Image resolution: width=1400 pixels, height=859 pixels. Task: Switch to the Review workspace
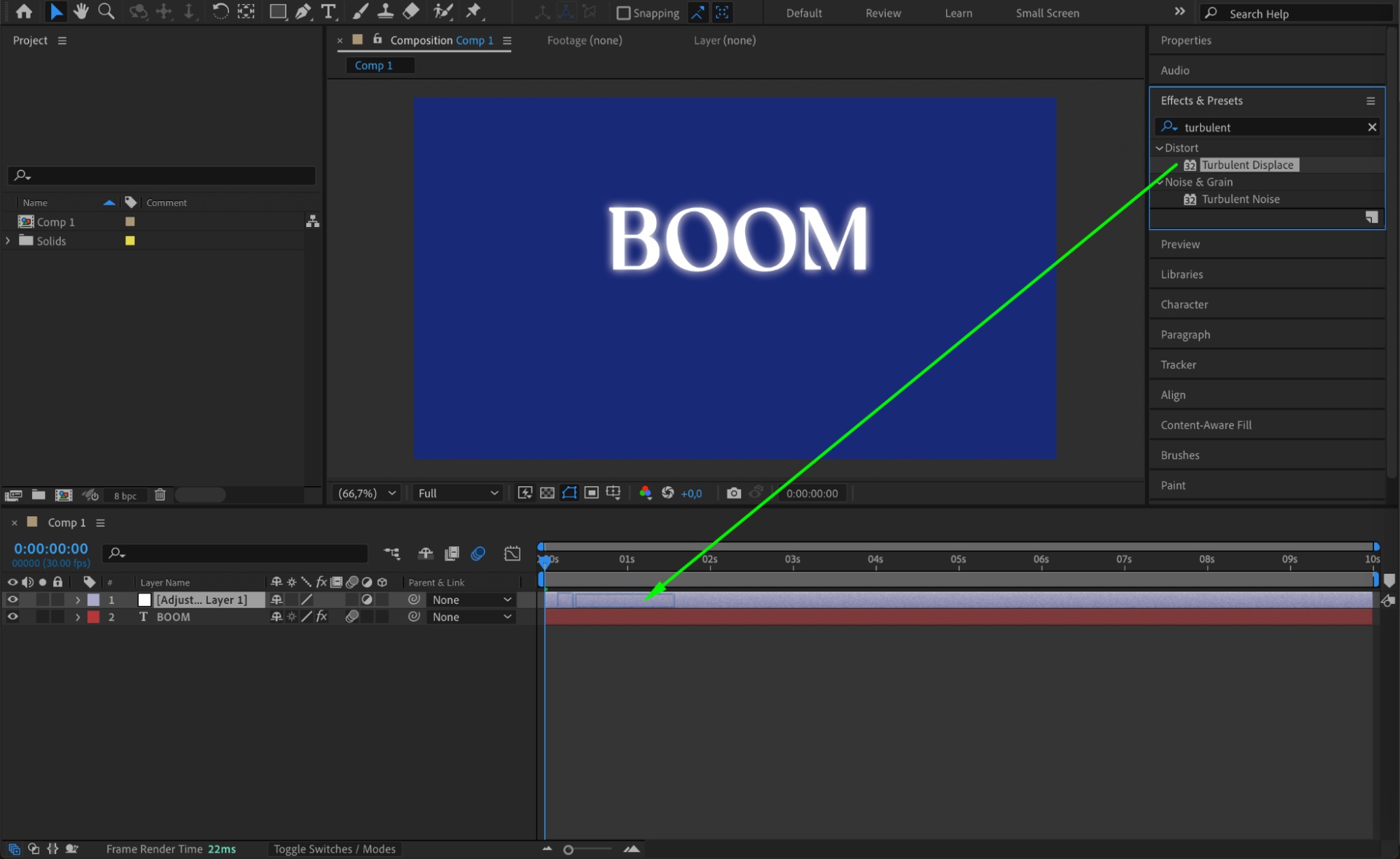coord(882,13)
